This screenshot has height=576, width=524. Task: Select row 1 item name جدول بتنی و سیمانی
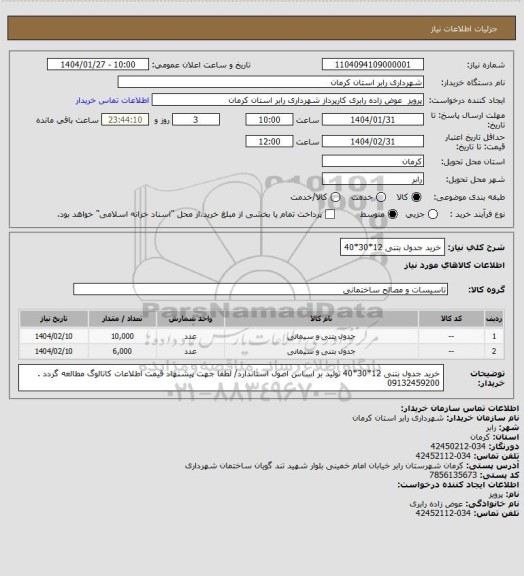[321, 336]
